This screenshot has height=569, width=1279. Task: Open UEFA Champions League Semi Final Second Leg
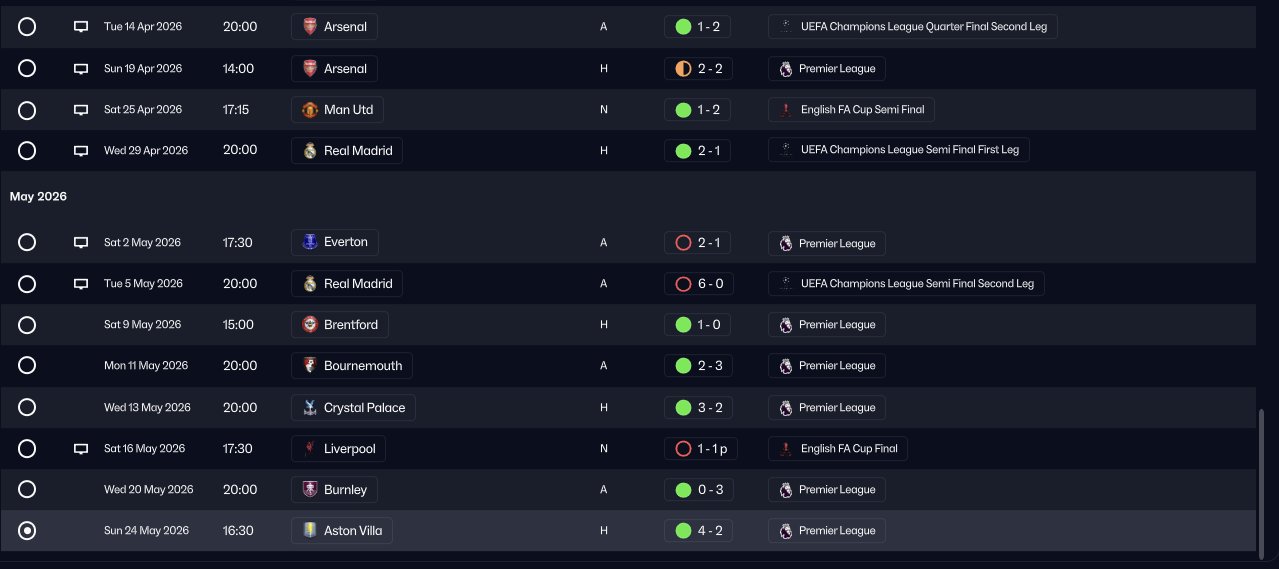click(x=906, y=284)
